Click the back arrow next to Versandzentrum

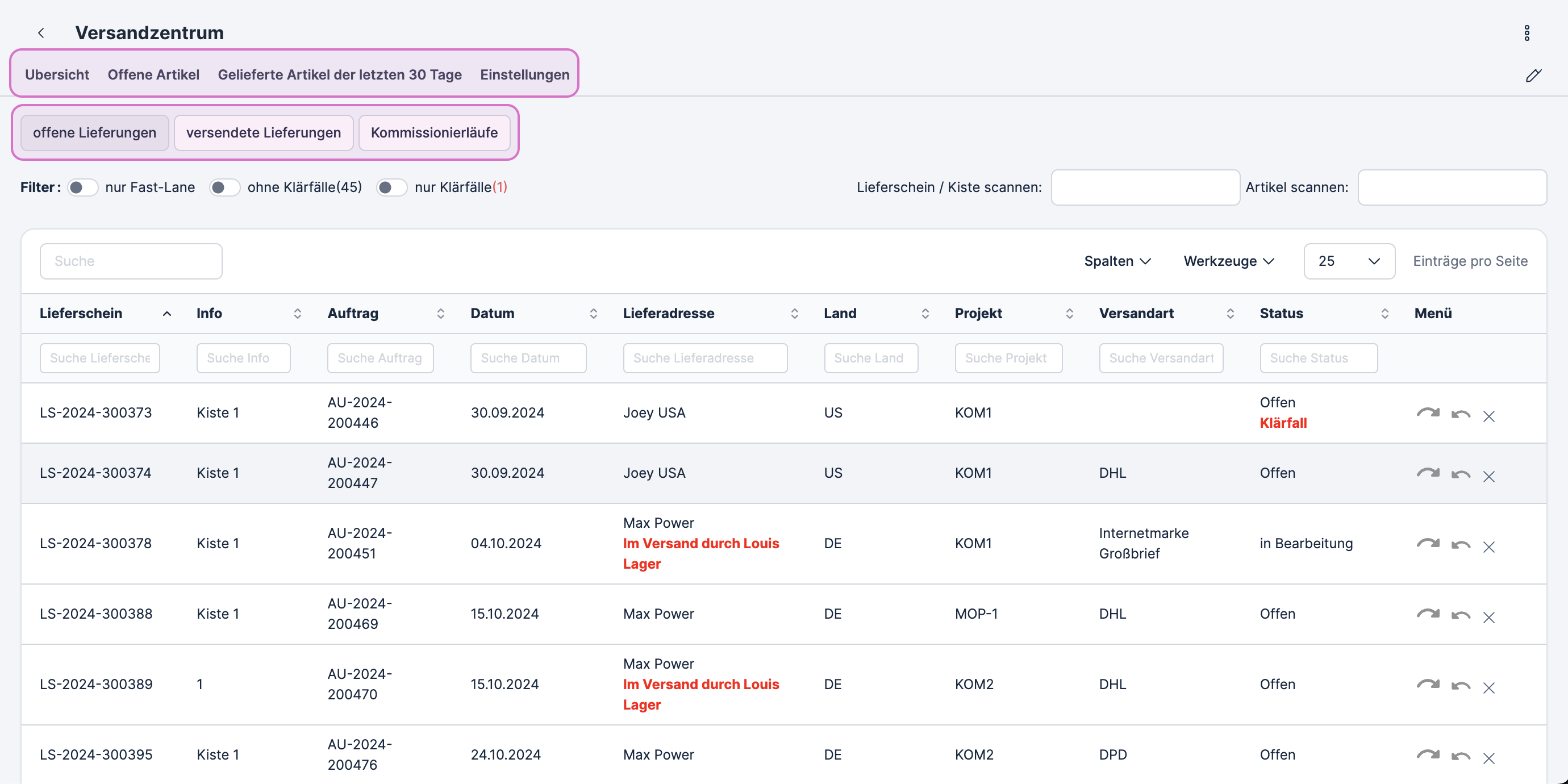[41, 33]
